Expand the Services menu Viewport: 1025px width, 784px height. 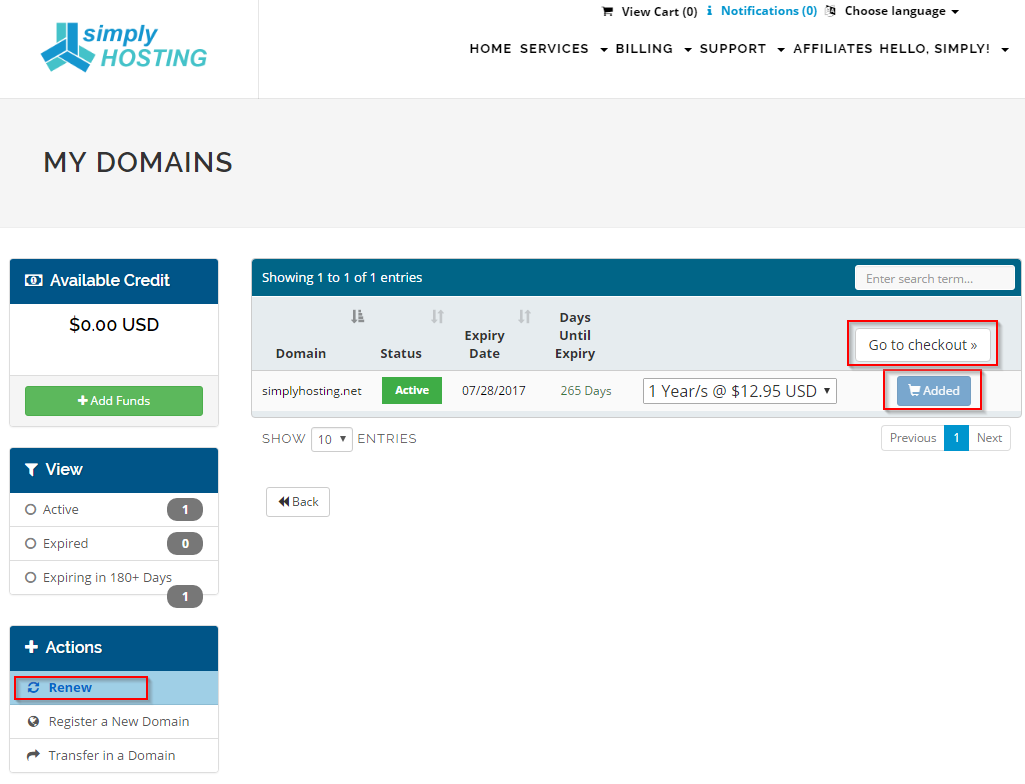pyautogui.click(x=563, y=49)
